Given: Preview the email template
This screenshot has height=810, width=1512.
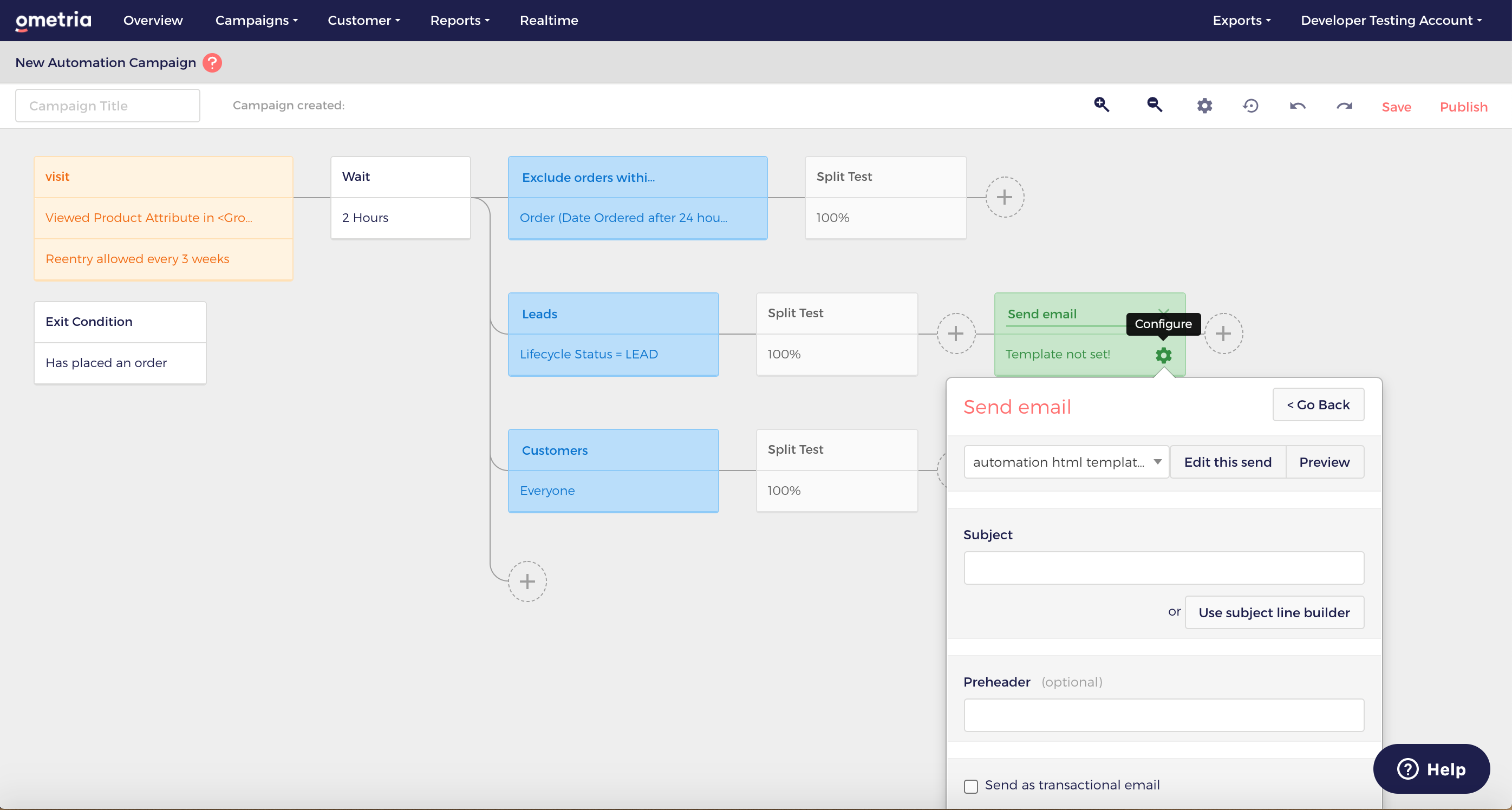Looking at the screenshot, I should [1324, 462].
